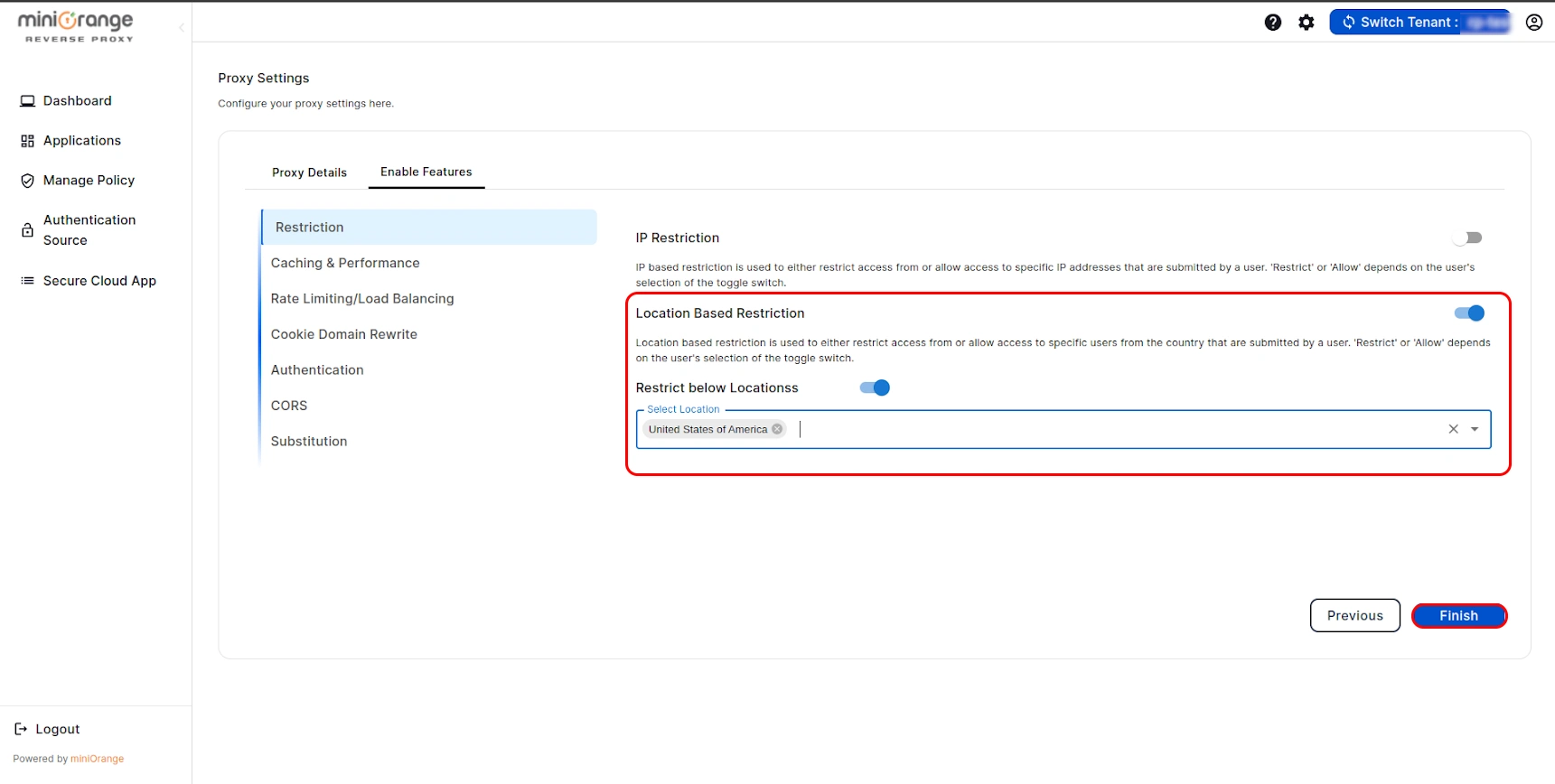Expand the Select Location dropdown arrow

point(1475,429)
